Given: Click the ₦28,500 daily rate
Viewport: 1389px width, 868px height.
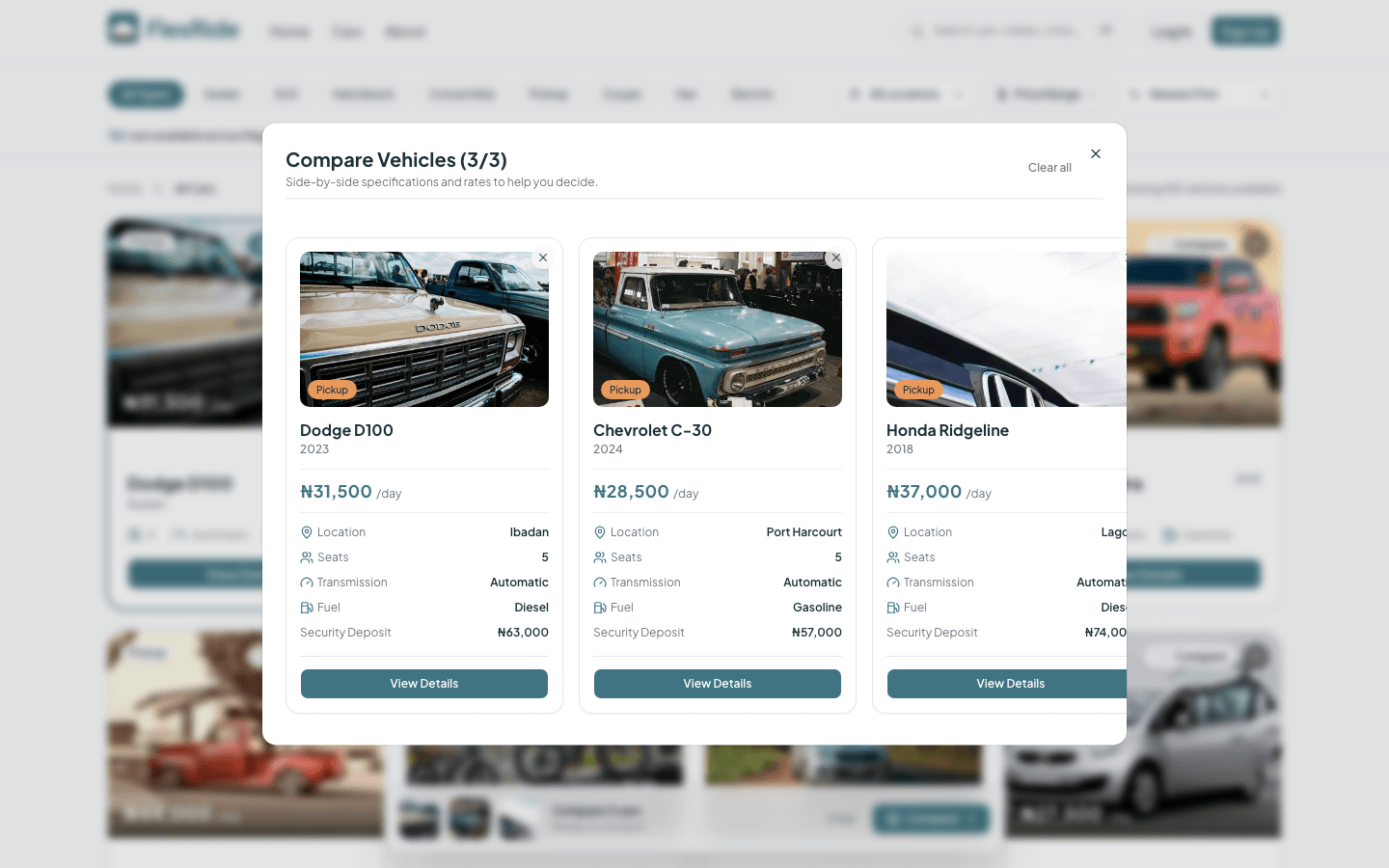Looking at the screenshot, I should coord(631,492).
